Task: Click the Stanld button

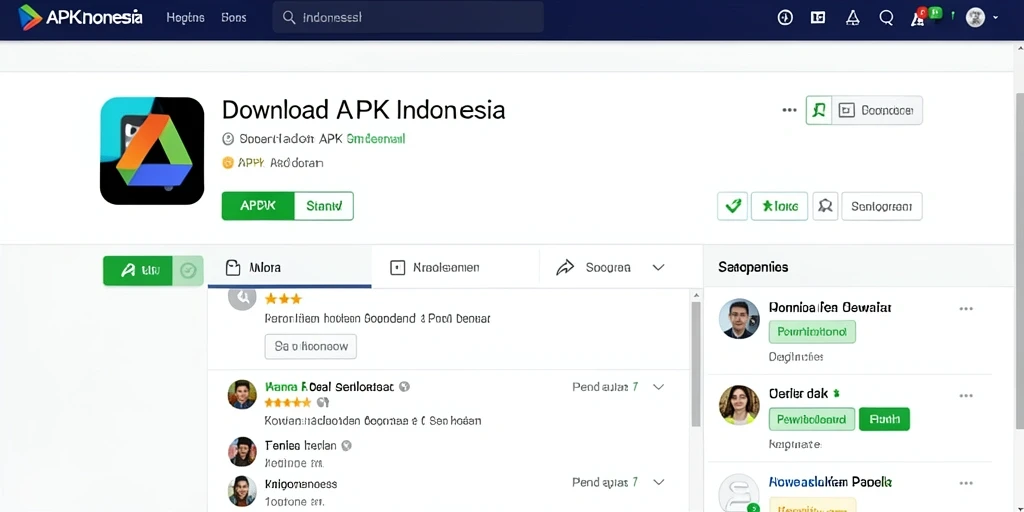Action: click(x=324, y=206)
